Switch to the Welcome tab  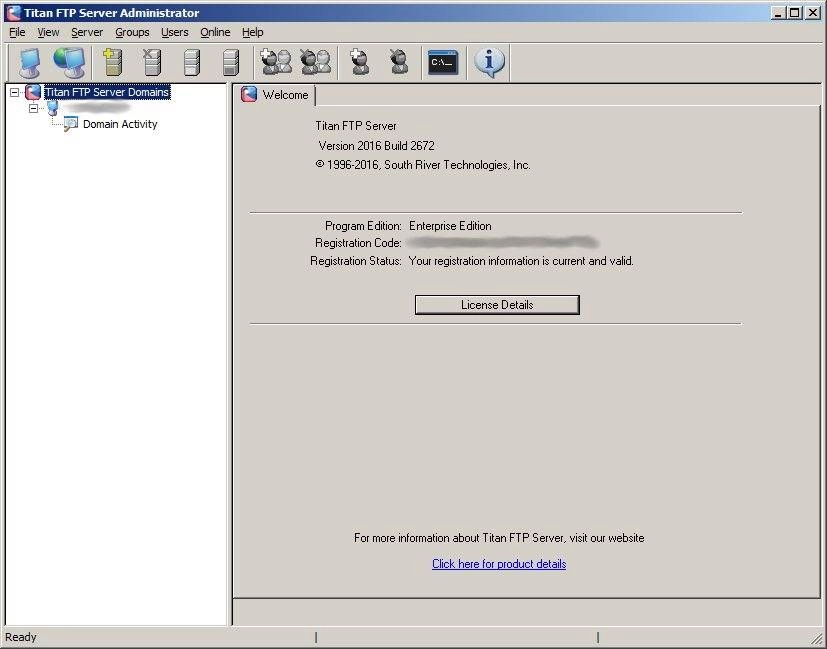point(275,95)
